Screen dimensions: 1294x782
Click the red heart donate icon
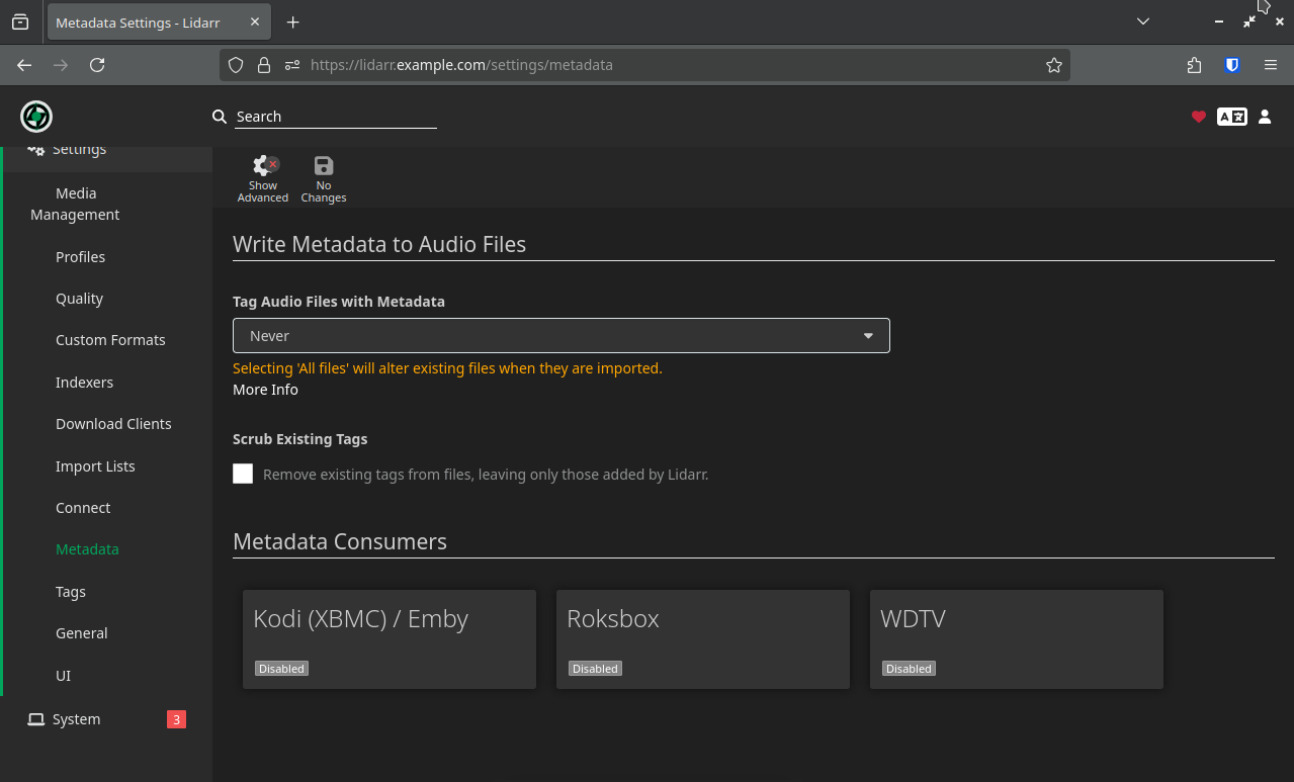[x=1198, y=117]
